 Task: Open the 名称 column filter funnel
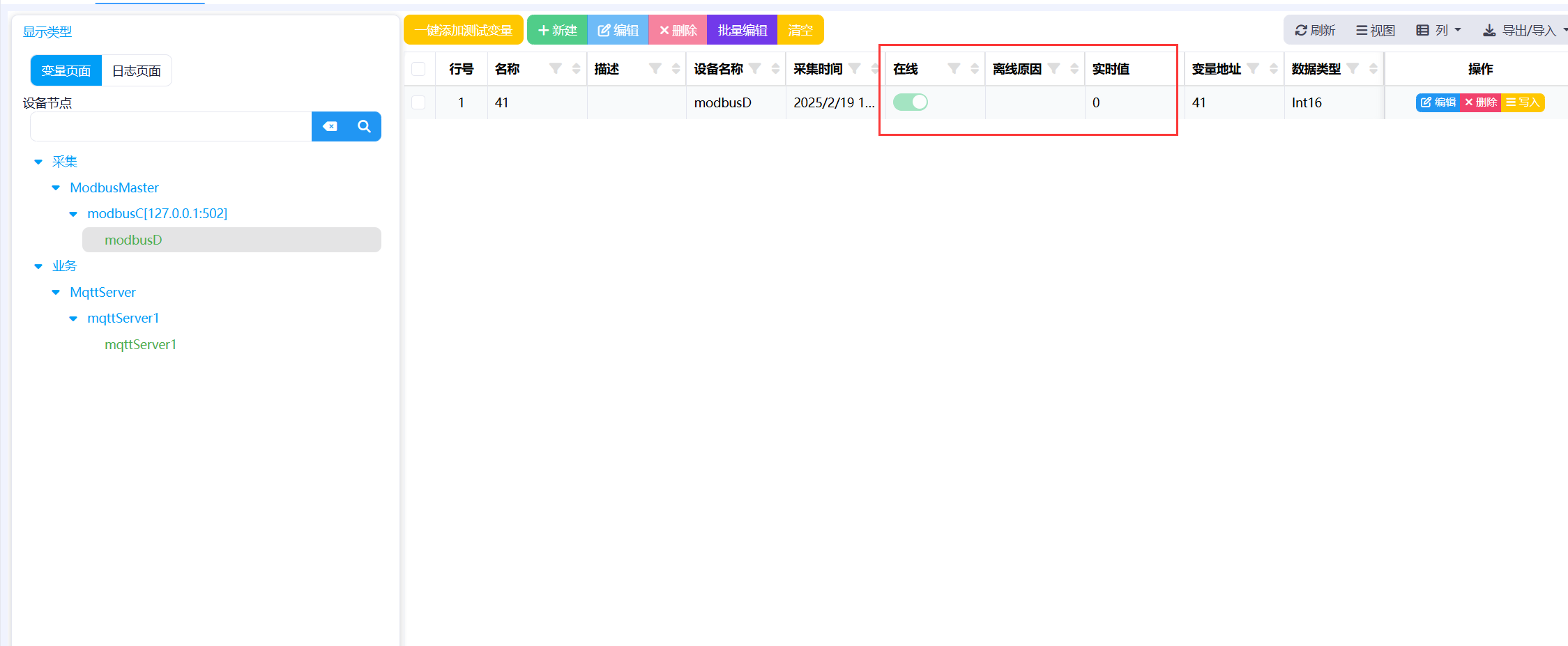(x=555, y=69)
